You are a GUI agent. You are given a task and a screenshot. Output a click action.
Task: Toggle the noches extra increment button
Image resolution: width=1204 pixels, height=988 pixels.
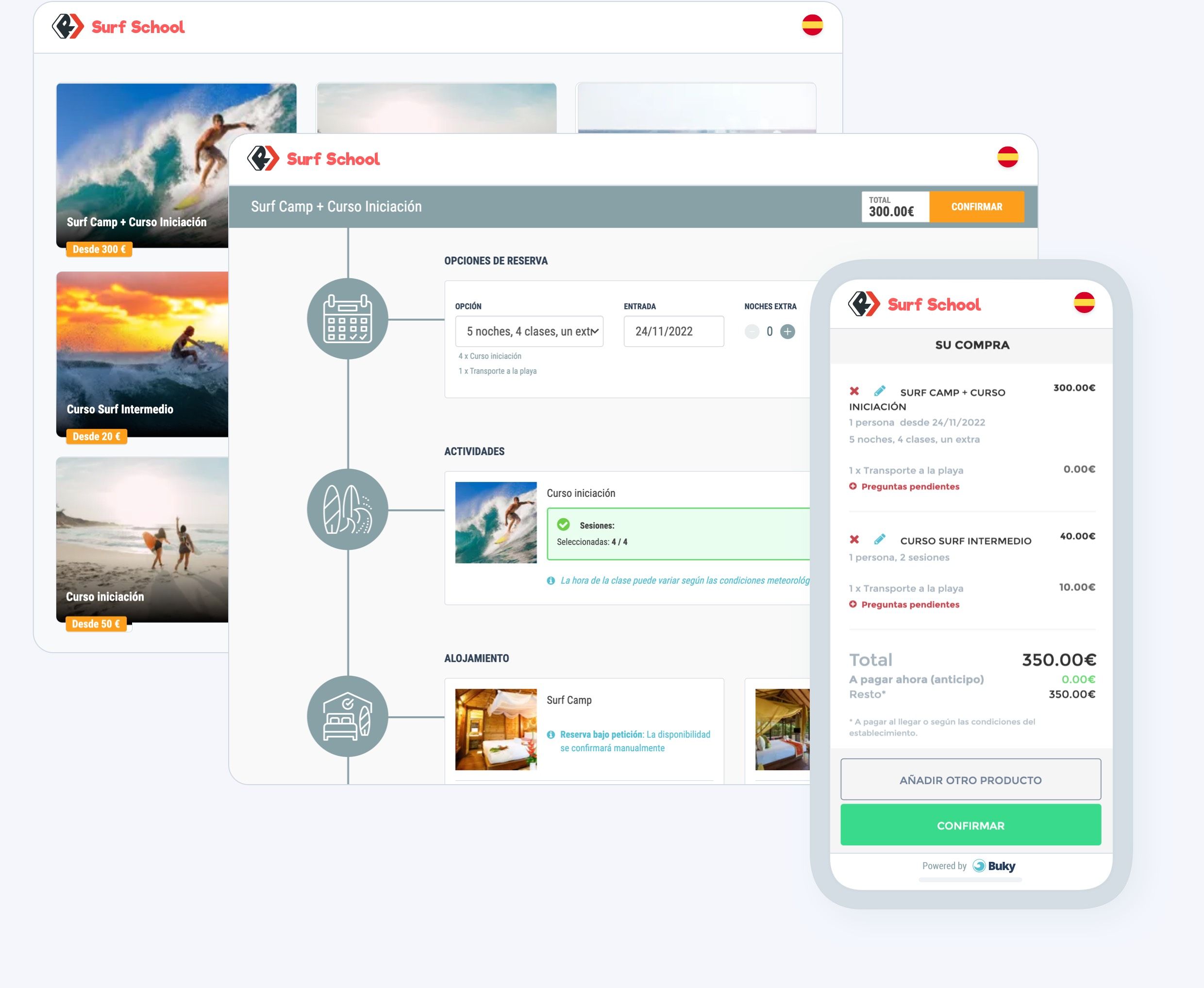click(789, 331)
